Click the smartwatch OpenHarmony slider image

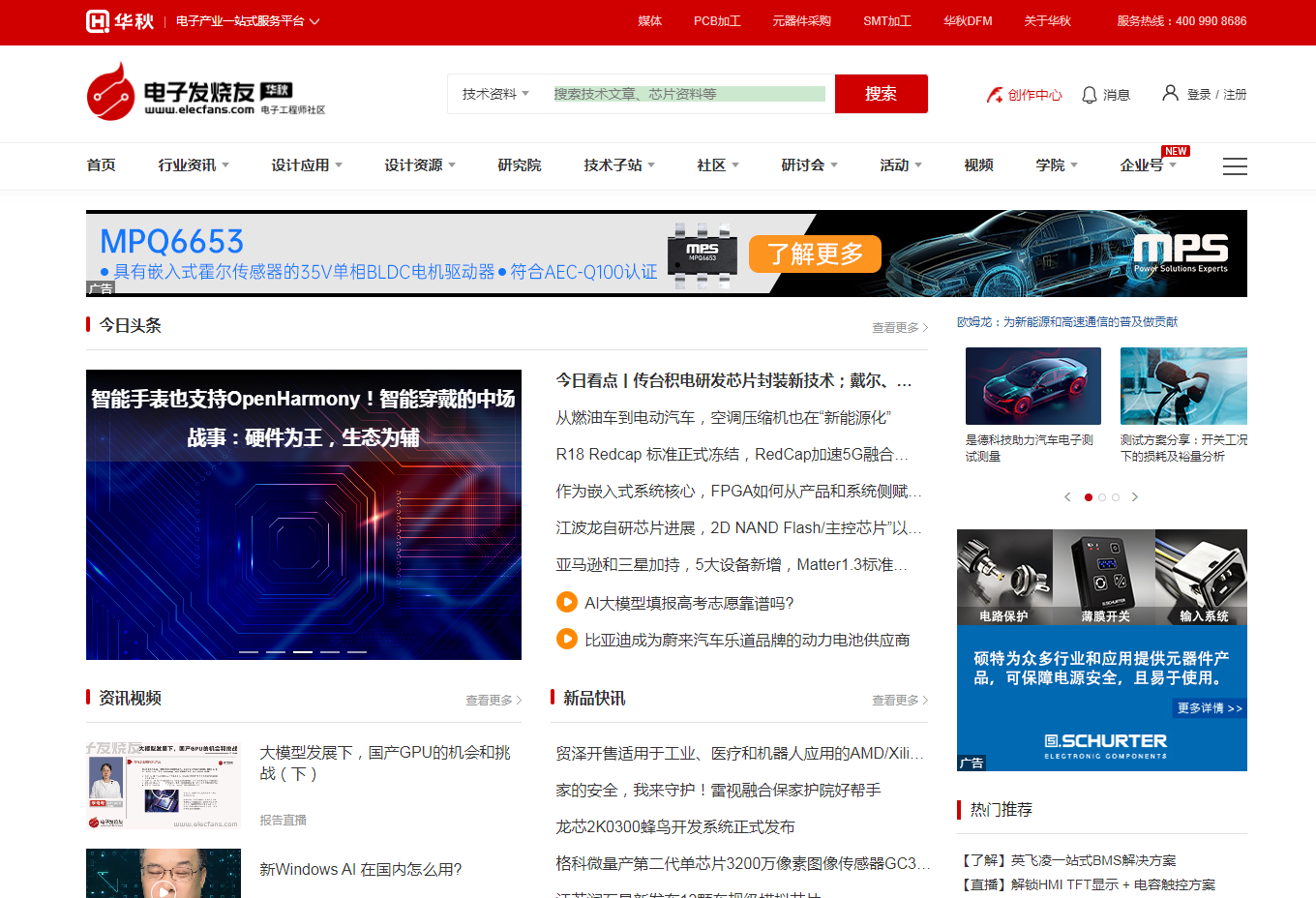click(x=304, y=515)
